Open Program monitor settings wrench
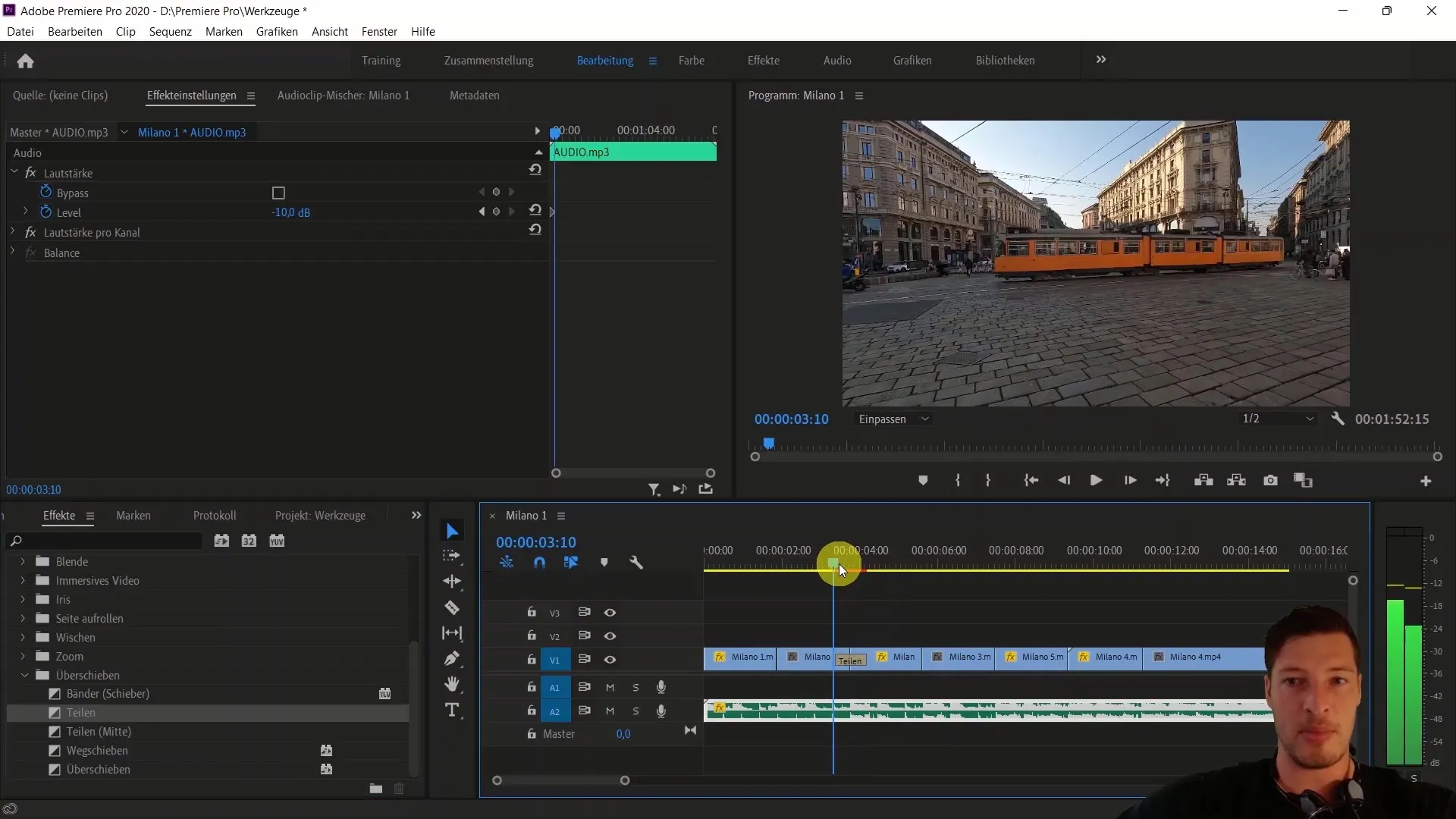1456x819 pixels. [1338, 419]
